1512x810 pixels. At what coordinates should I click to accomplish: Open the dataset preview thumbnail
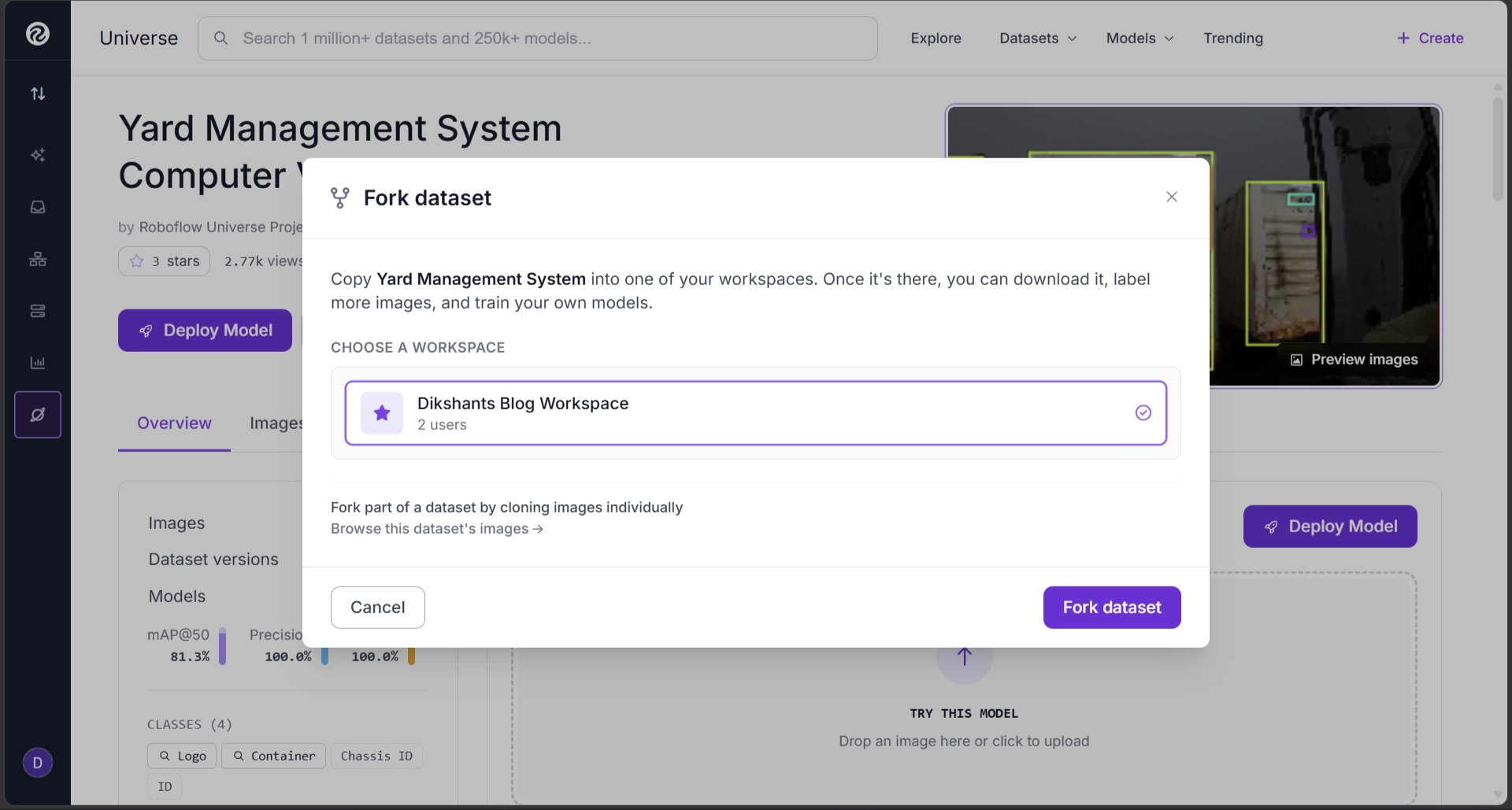tap(1194, 246)
